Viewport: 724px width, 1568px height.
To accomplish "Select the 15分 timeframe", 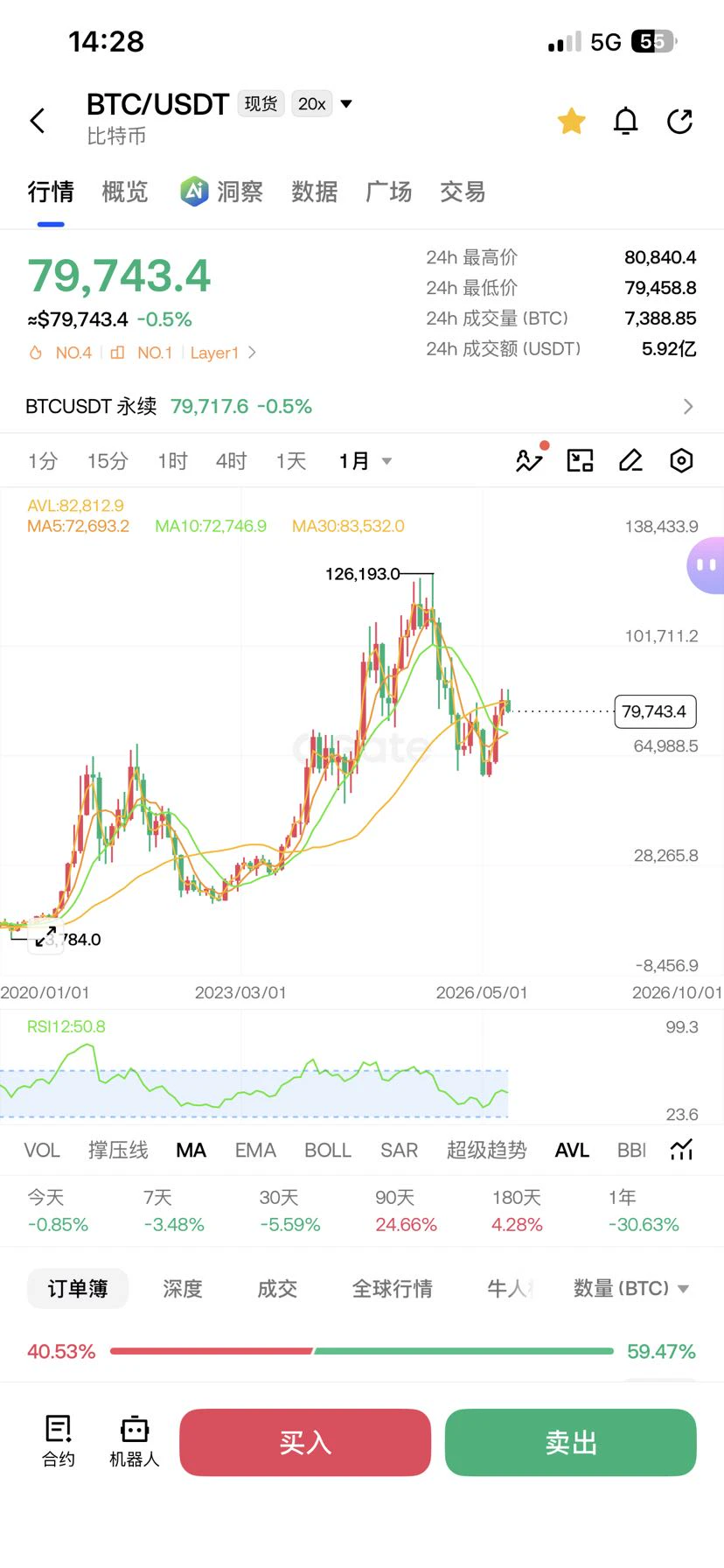I will click(108, 461).
